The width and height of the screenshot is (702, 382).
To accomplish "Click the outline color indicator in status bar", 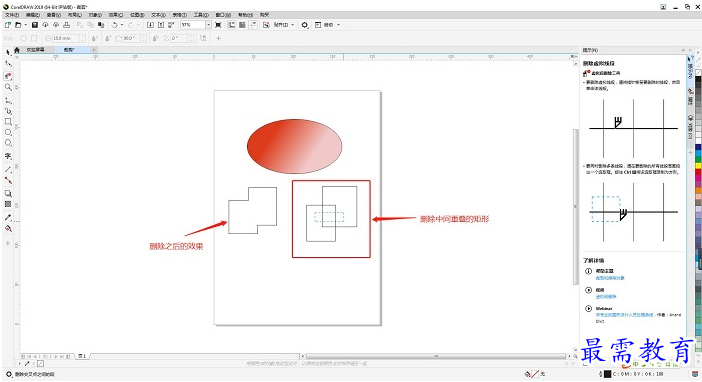I will point(608,374).
